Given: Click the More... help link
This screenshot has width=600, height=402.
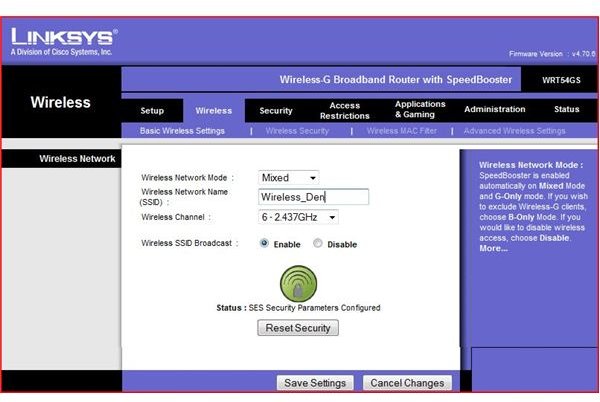Looking at the screenshot, I should point(494,248).
